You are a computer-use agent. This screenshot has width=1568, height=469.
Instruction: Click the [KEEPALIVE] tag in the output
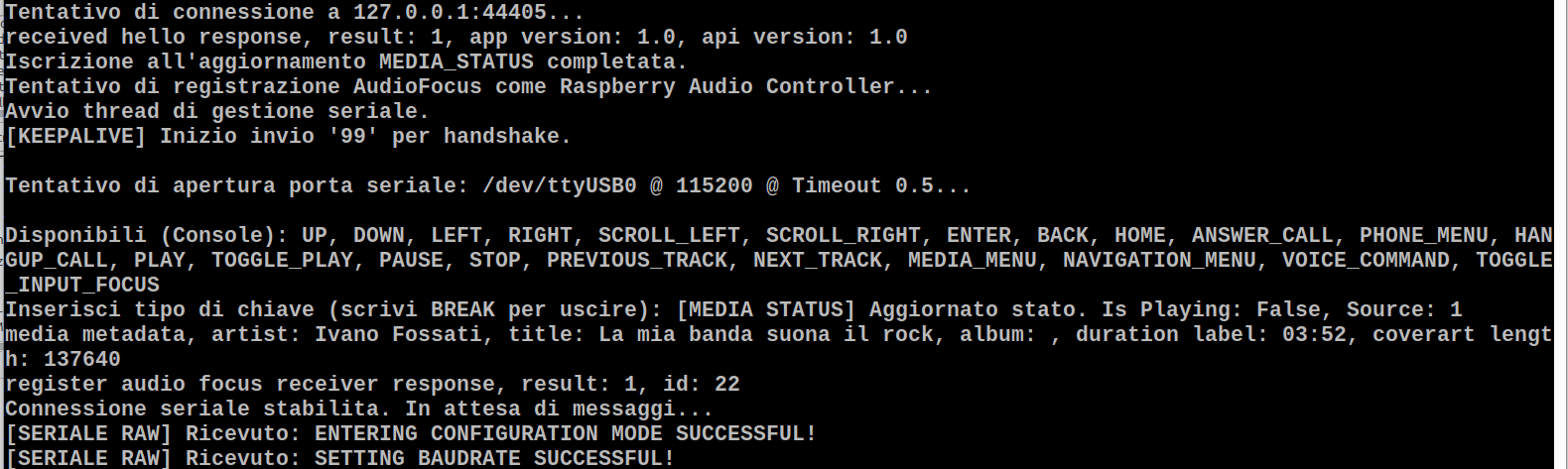(75, 136)
